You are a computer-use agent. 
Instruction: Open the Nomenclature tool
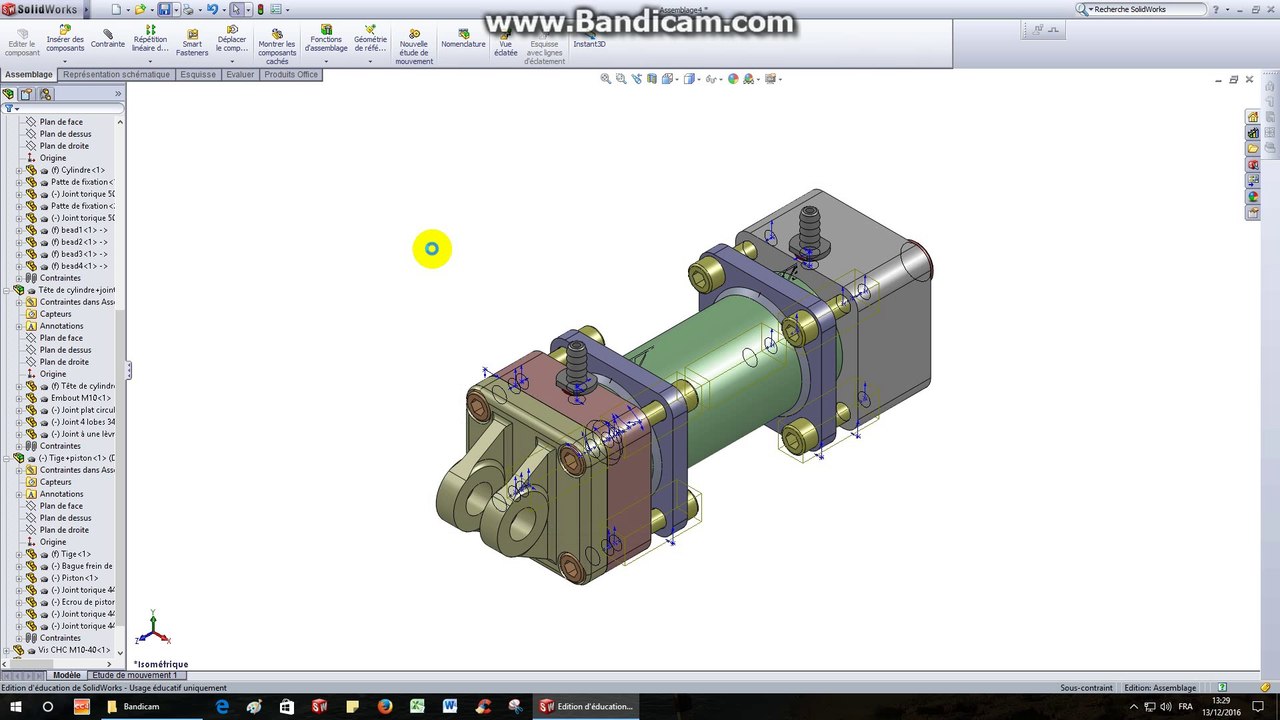pyautogui.click(x=463, y=39)
